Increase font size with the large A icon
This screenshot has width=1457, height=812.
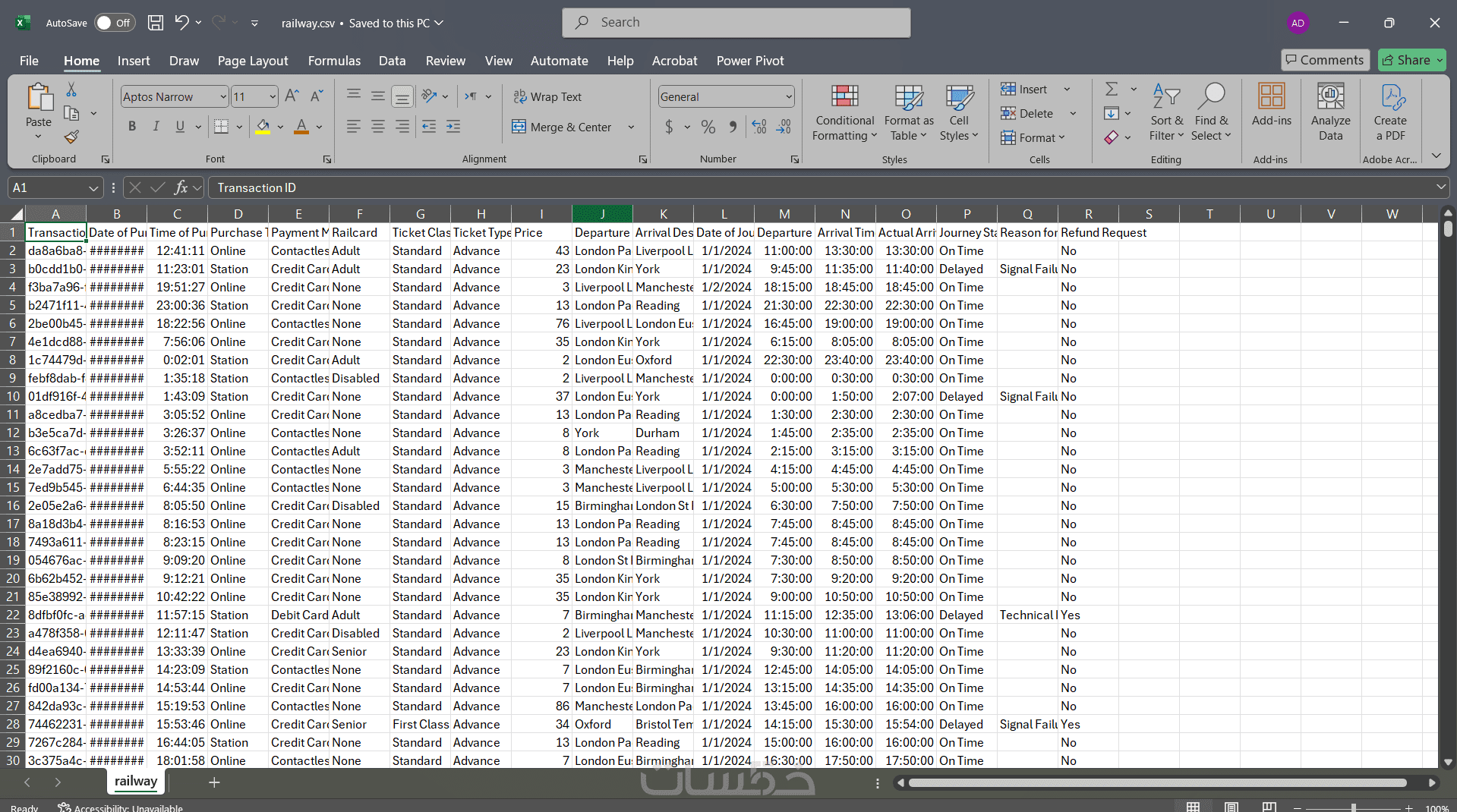click(x=292, y=96)
